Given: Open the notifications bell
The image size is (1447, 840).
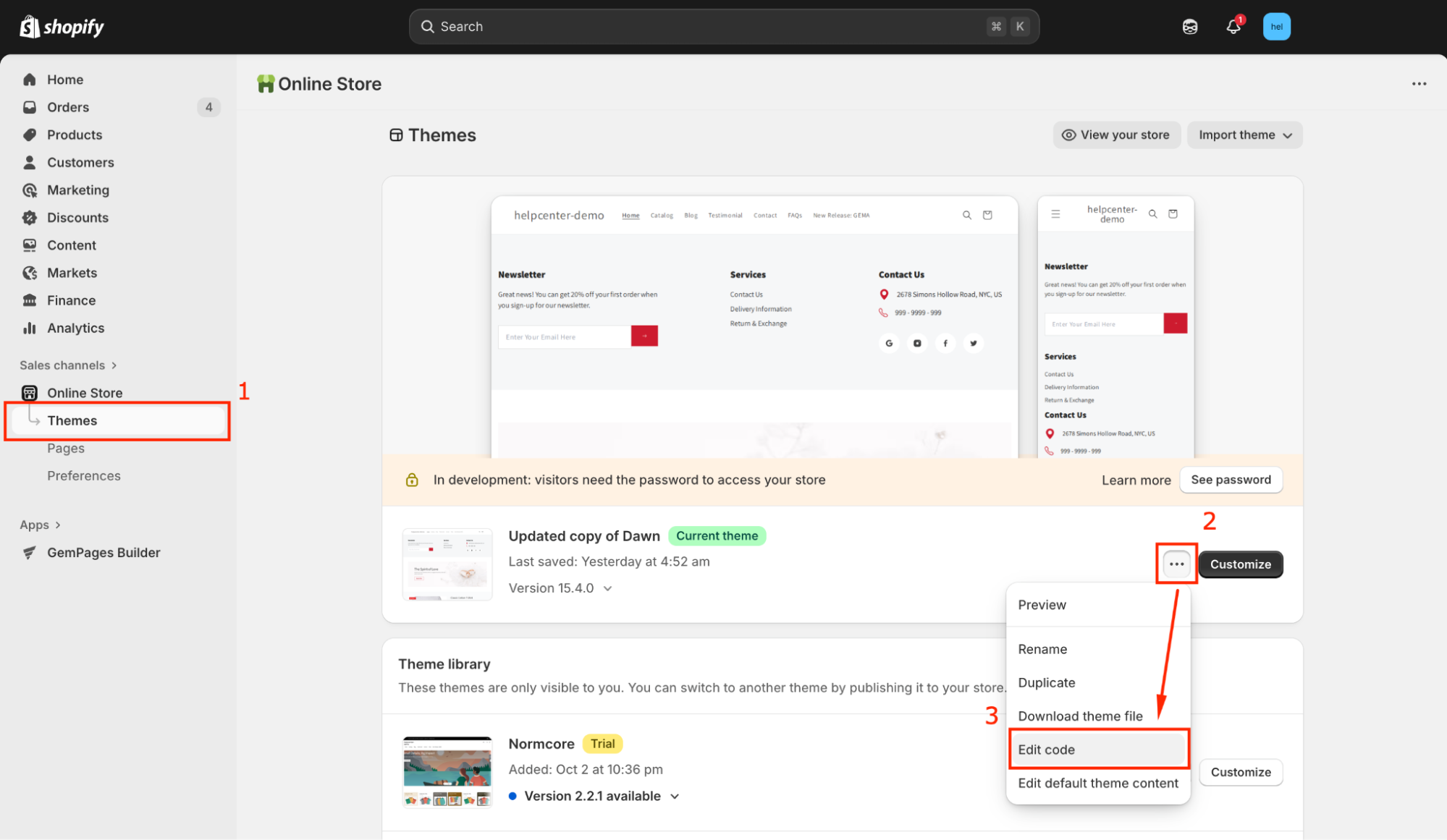Looking at the screenshot, I should click(1233, 27).
